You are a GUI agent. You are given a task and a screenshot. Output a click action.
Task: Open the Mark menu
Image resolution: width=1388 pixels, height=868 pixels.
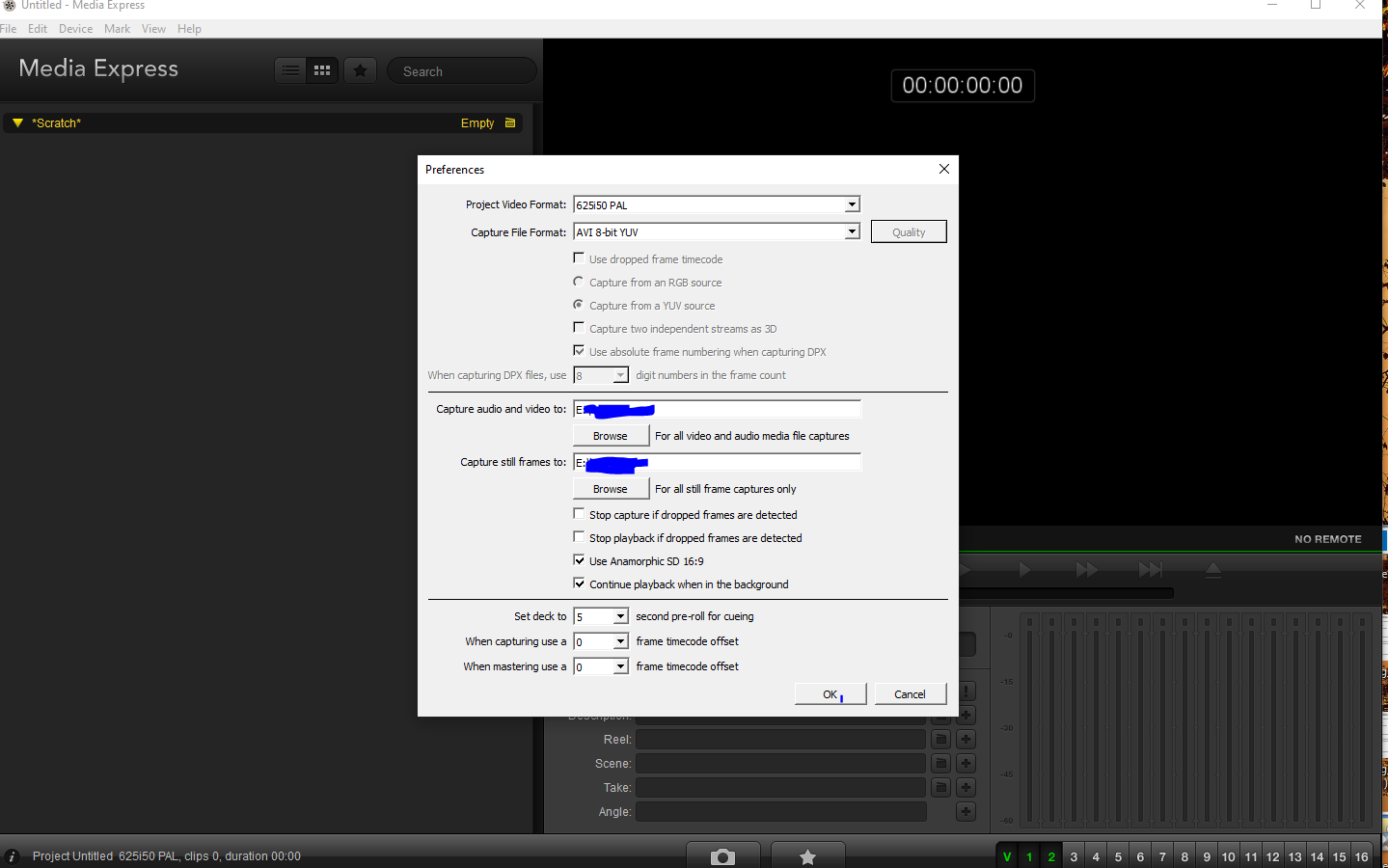click(117, 29)
